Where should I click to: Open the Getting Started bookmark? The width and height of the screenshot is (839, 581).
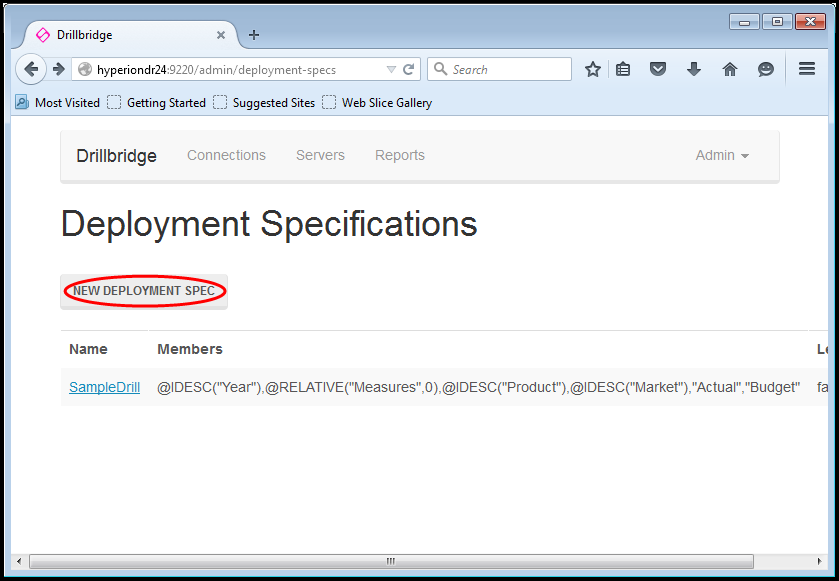(156, 103)
